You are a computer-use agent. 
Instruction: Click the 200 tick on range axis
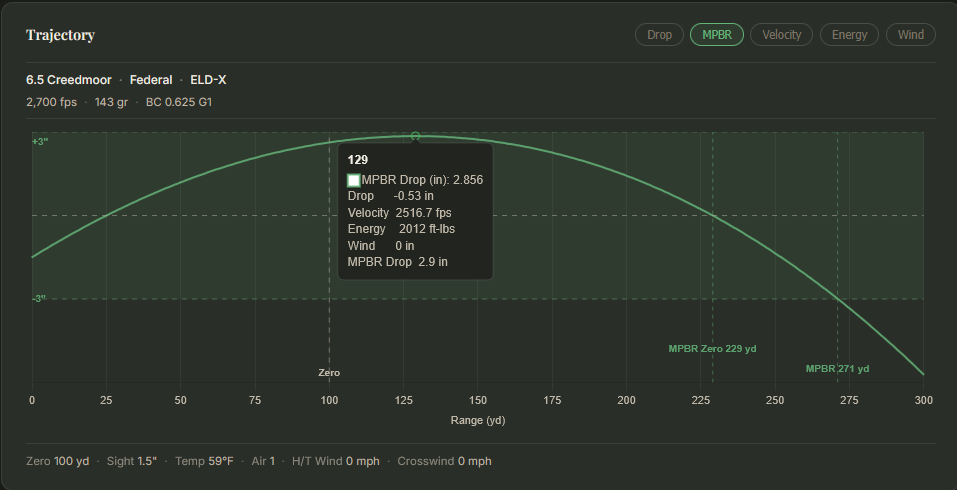coord(626,400)
